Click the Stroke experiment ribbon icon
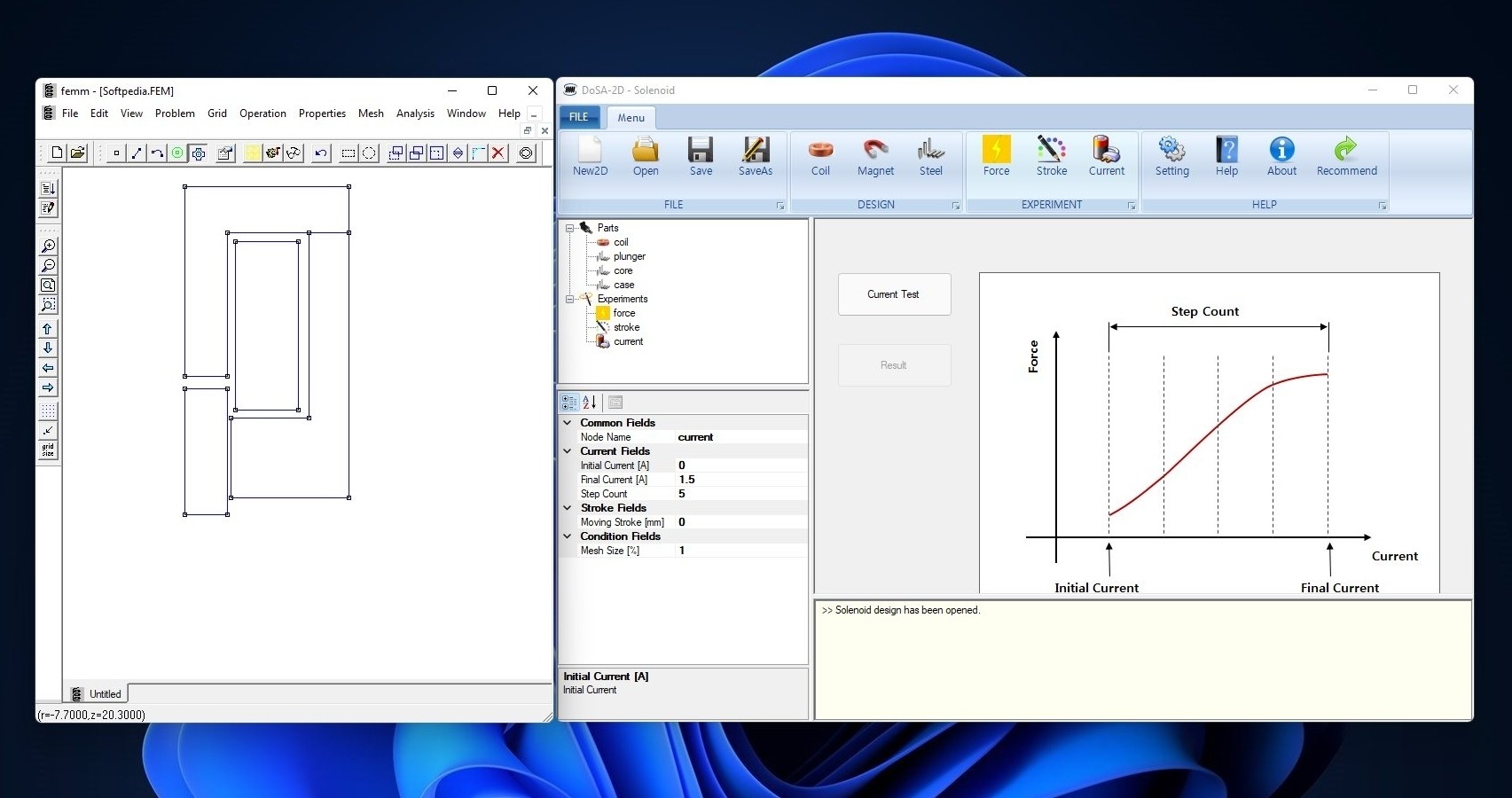Viewport: 1512px width, 798px height. pos(1052,158)
